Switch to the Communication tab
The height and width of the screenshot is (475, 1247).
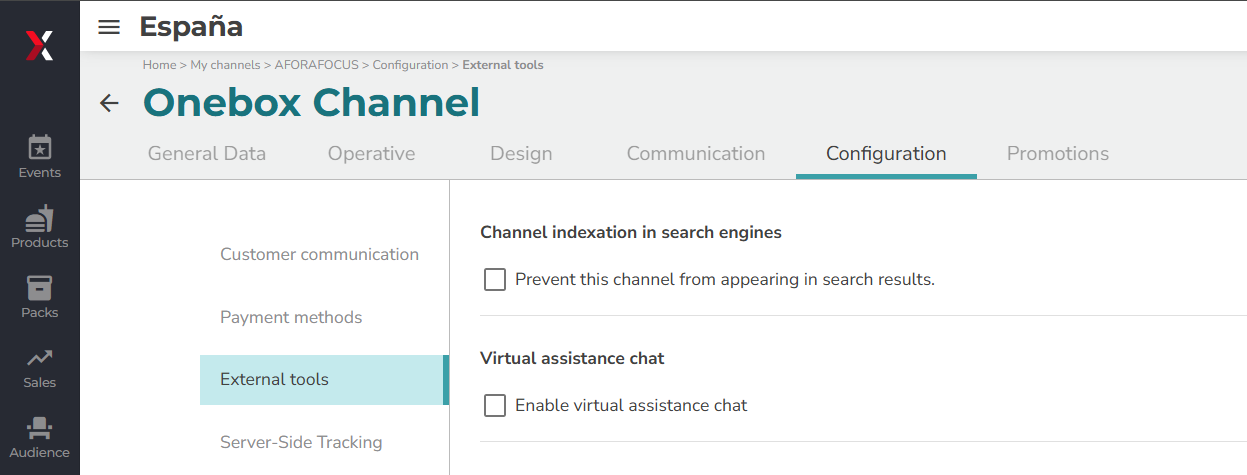point(696,154)
